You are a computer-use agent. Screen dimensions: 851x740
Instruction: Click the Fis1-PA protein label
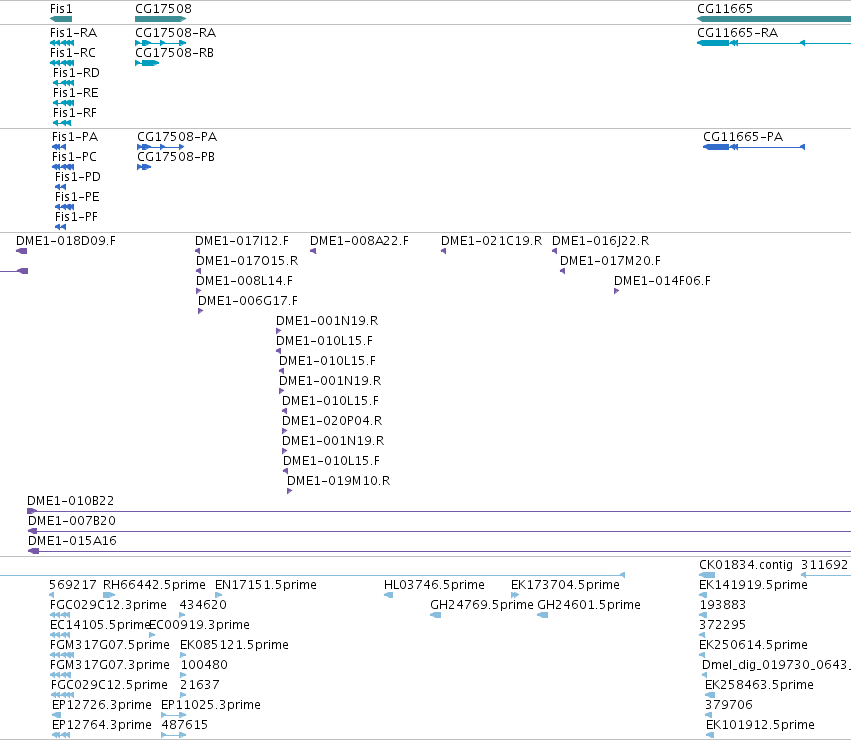75,137
